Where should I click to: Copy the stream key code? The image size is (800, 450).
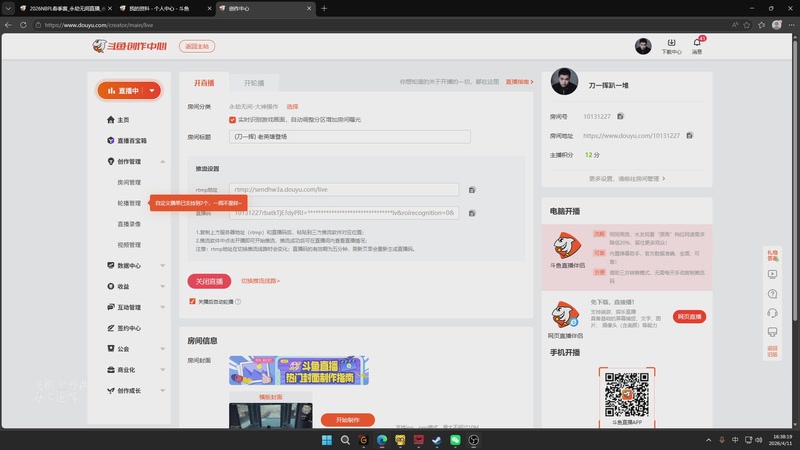click(x=472, y=213)
